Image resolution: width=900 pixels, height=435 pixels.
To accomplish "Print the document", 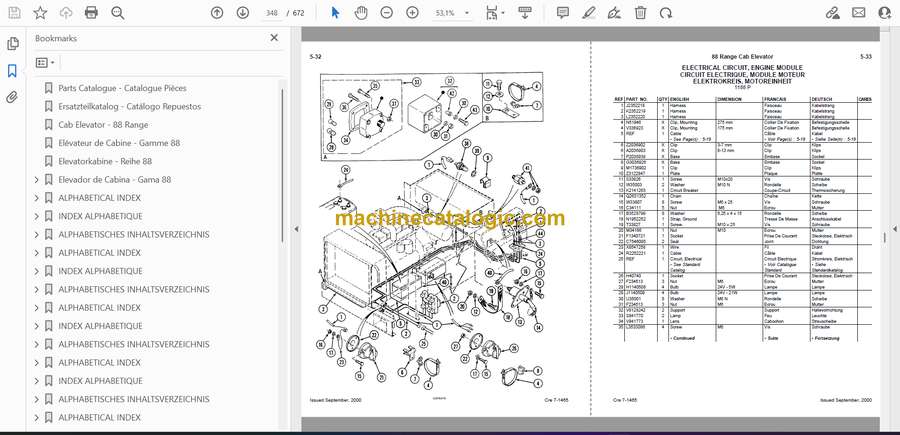I will point(91,13).
